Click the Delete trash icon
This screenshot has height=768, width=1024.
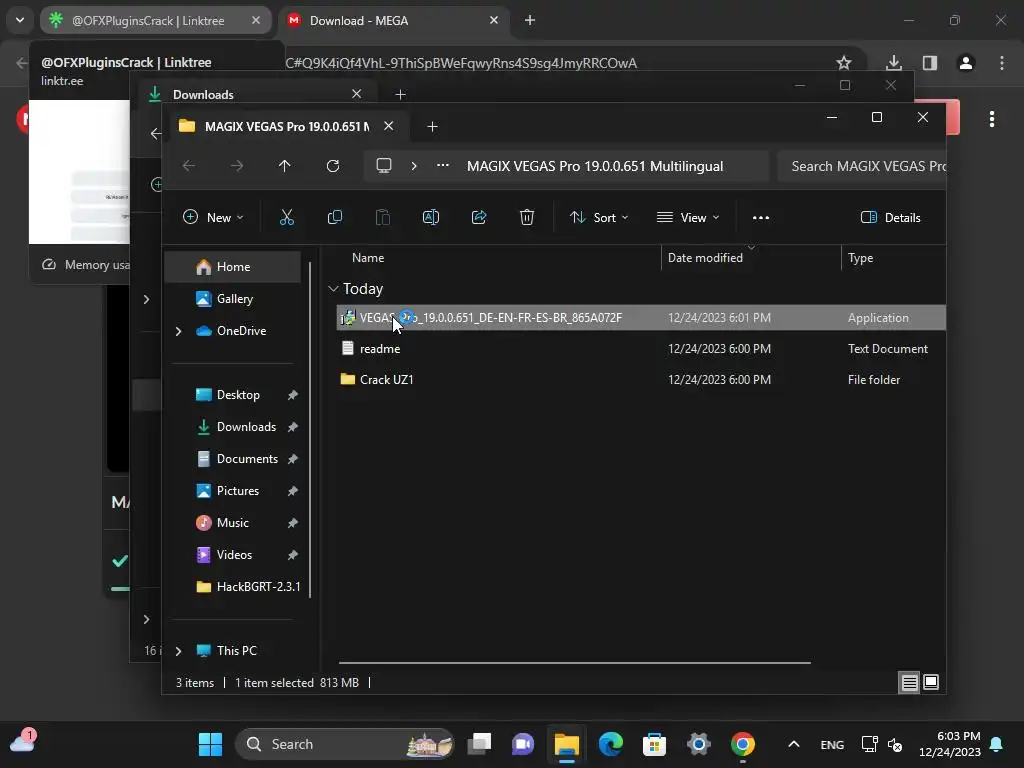(x=526, y=217)
